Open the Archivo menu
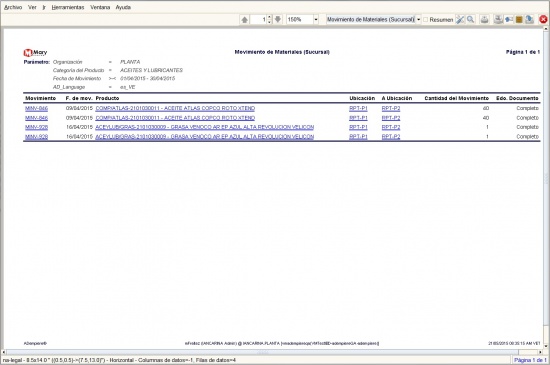550x365 pixels. [x=13, y=7]
